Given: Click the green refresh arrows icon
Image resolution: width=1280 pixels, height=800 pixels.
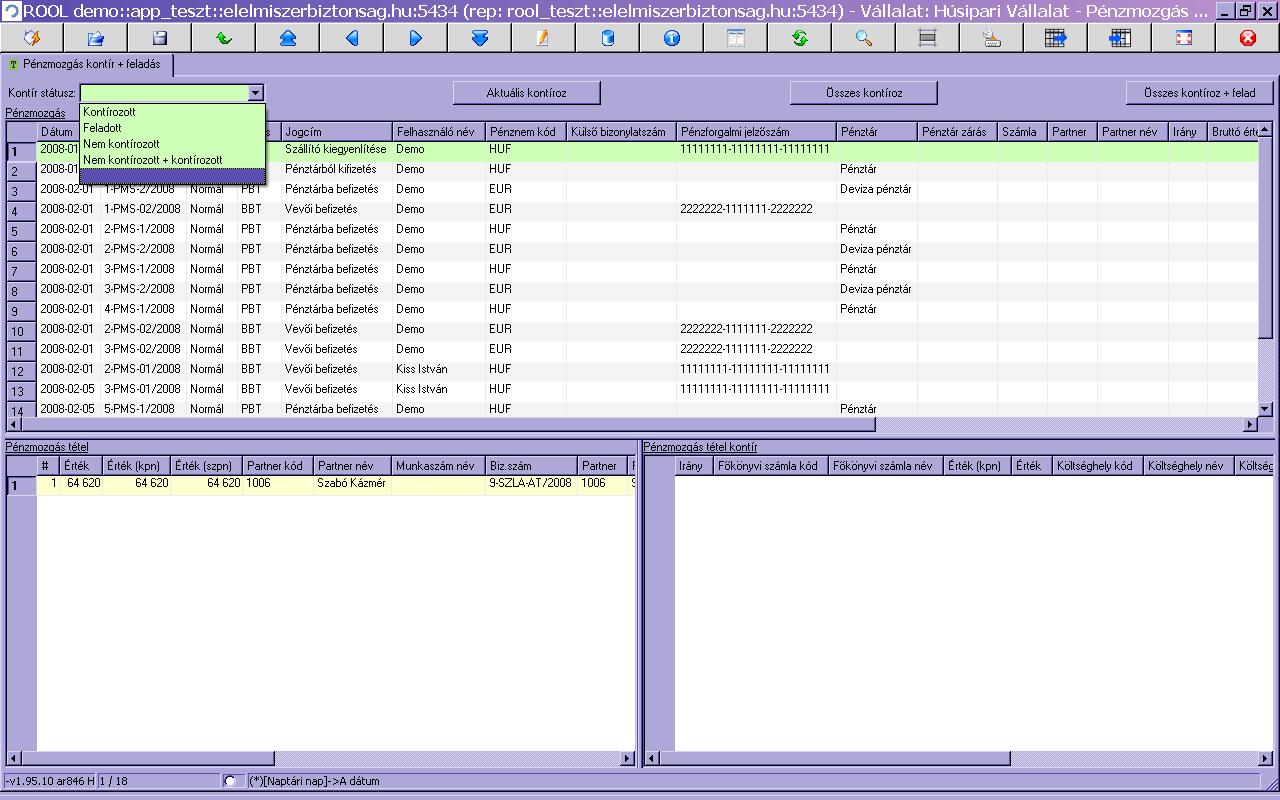Looking at the screenshot, I should [799, 38].
